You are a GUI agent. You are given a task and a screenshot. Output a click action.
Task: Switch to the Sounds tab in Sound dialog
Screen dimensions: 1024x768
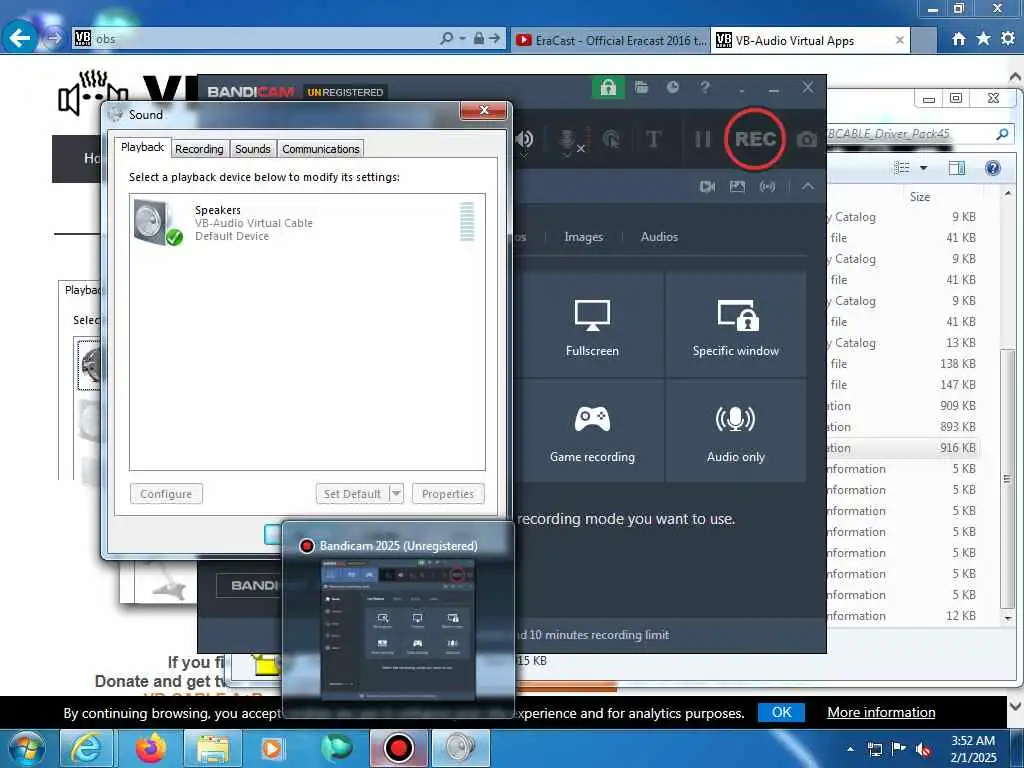pos(253,149)
